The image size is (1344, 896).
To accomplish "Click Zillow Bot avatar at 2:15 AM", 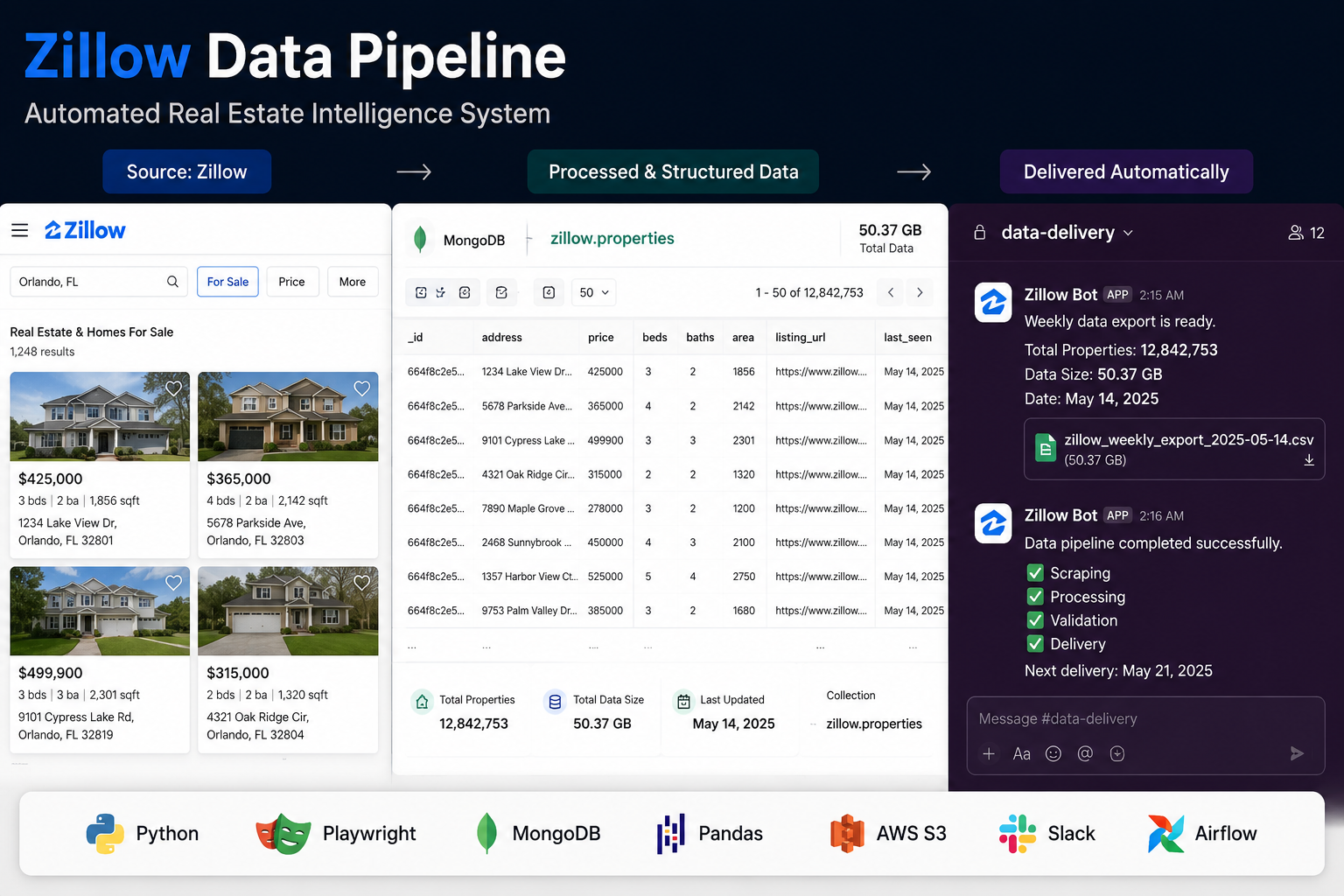I will (993, 303).
